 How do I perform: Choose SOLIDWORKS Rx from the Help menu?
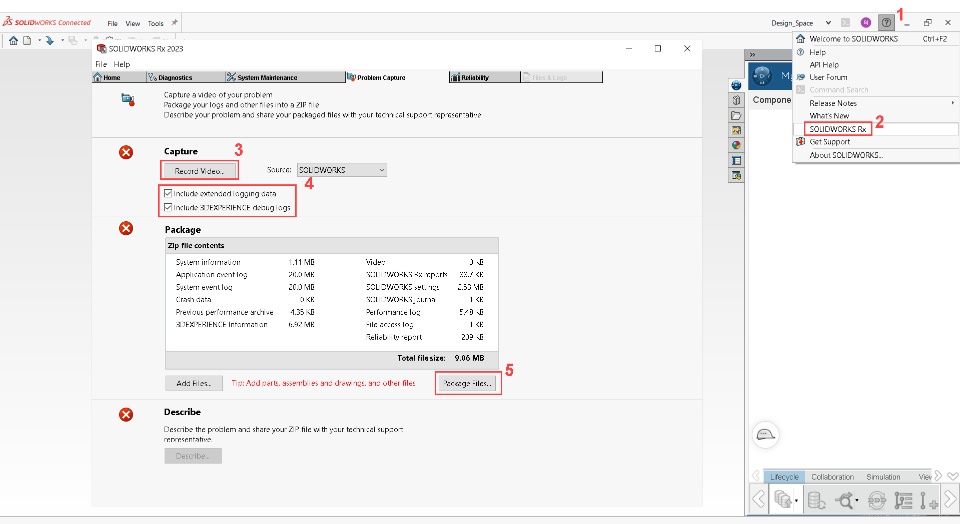coord(876,129)
